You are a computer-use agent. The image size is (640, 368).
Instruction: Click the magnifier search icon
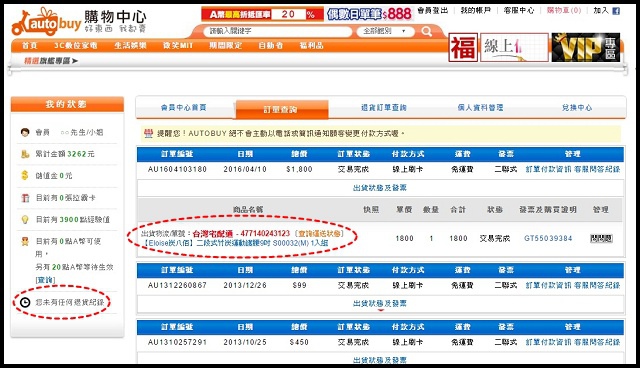pyautogui.click(x=427, y=31)
